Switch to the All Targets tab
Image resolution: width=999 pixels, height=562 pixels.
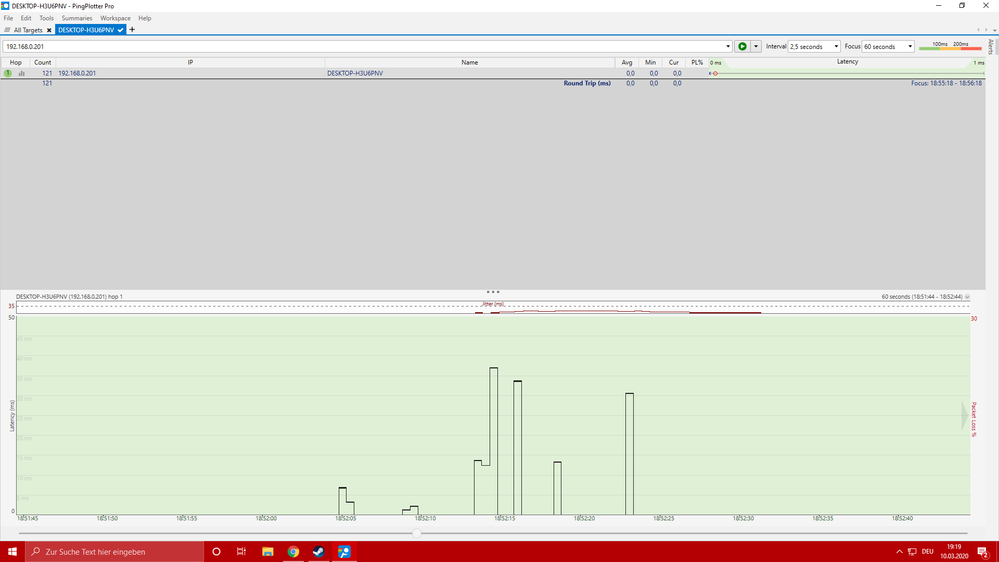coord(27,30)
